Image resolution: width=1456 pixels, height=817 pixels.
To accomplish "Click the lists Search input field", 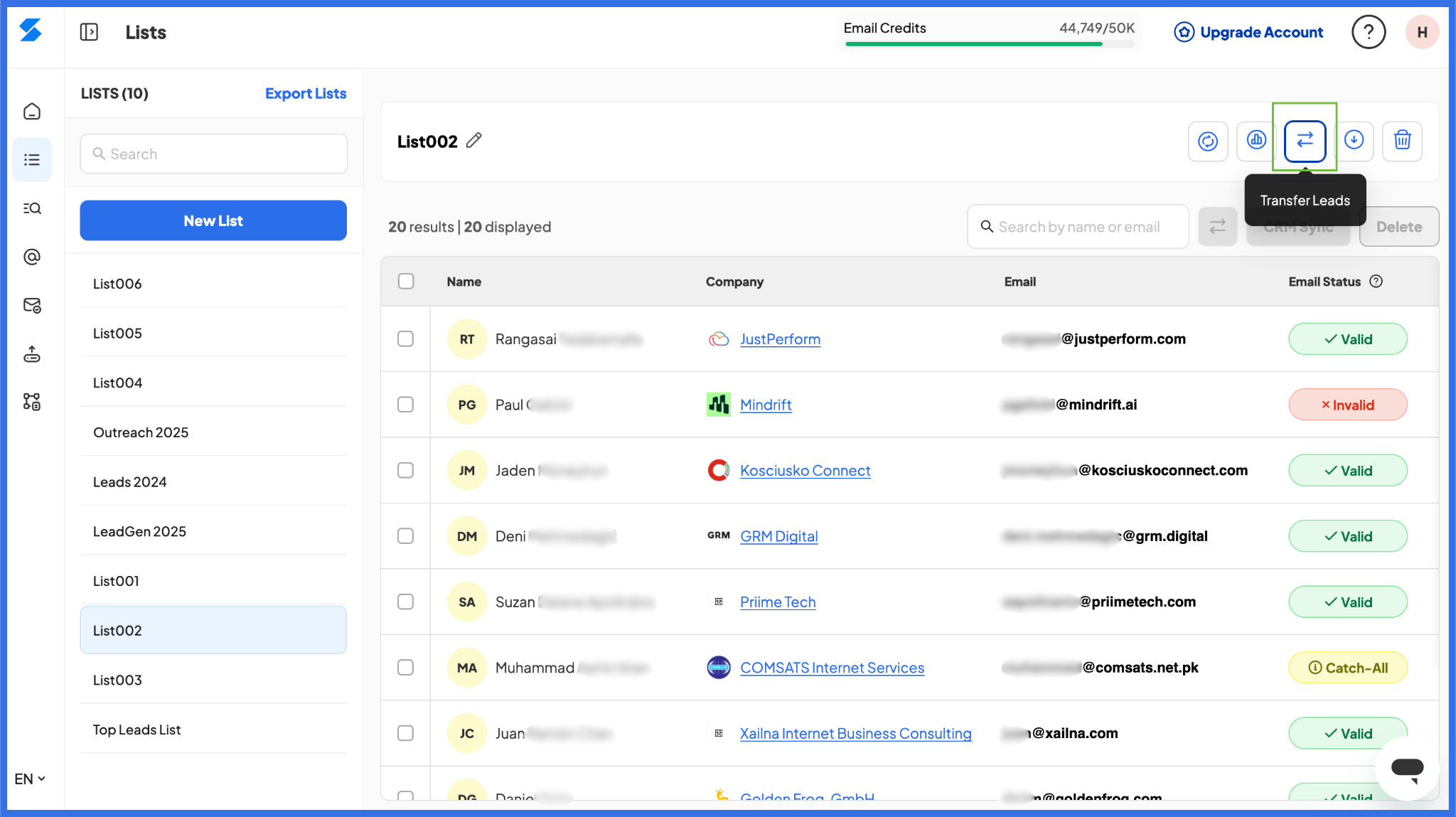I will click(213, 154).
